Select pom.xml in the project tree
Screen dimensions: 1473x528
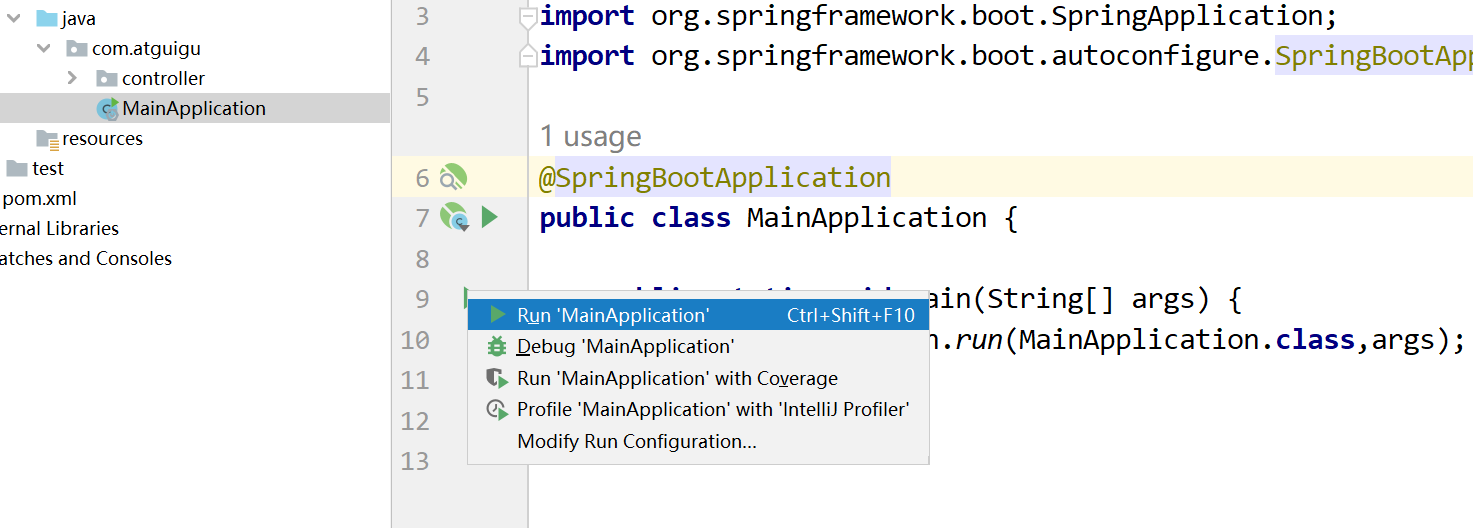[x=40, y=199]
